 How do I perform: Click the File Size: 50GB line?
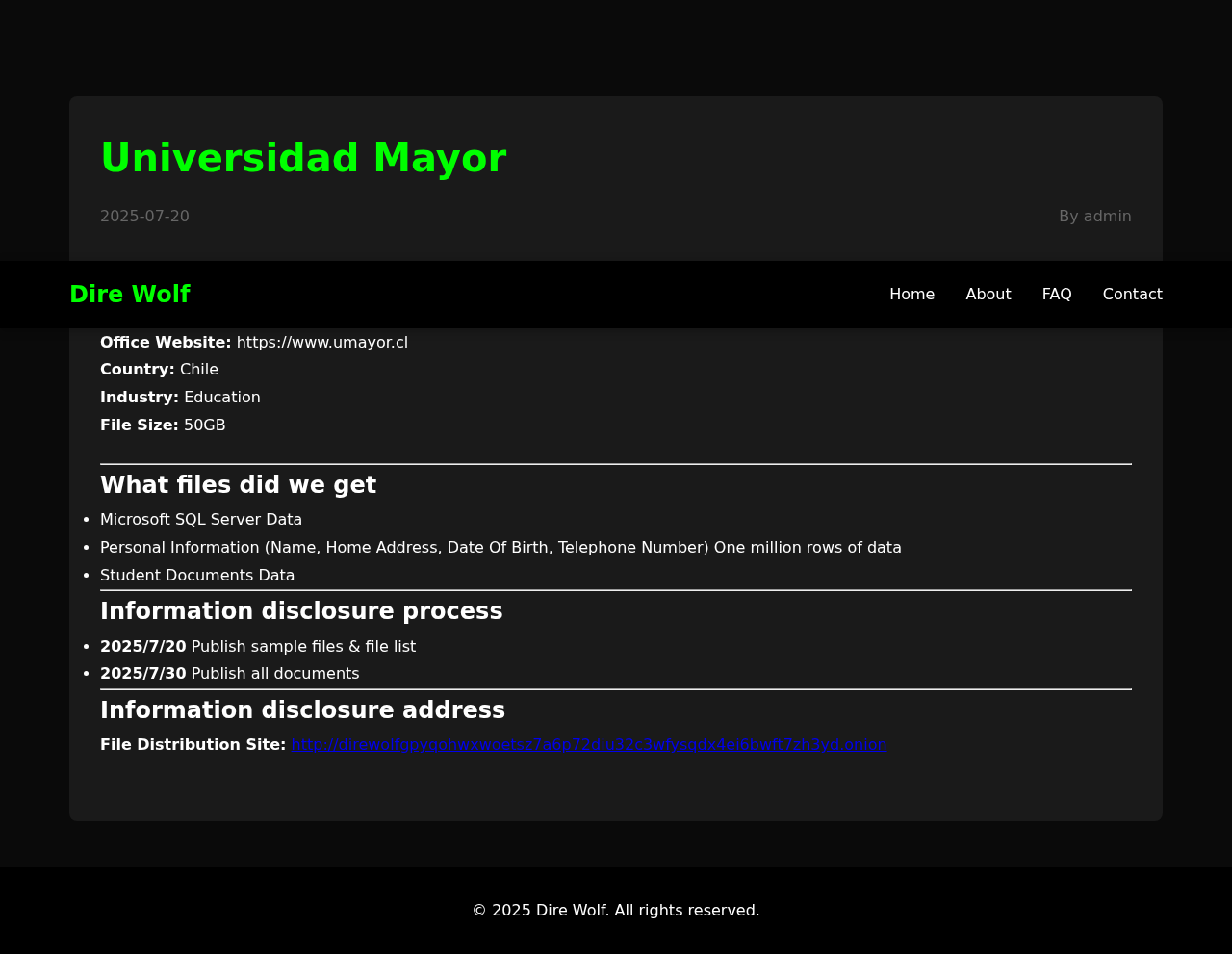point(163,425)
